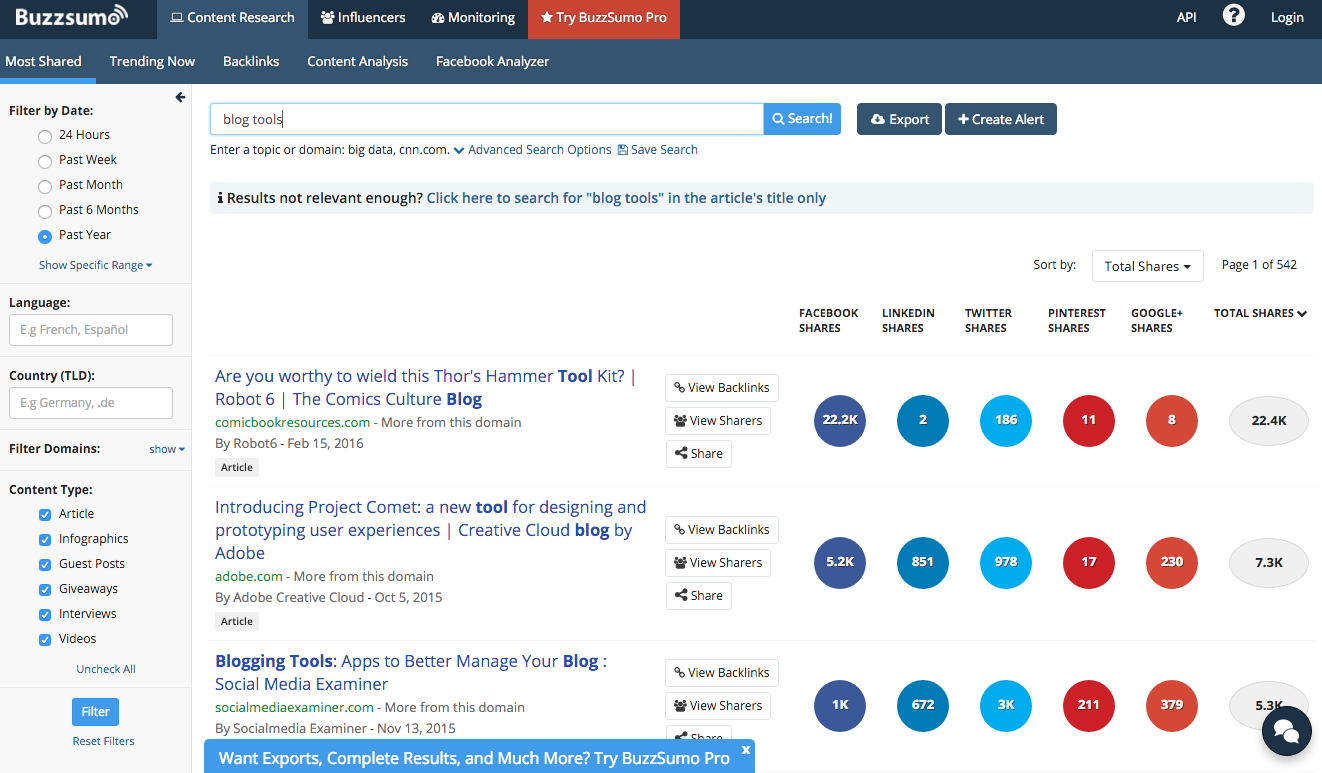Uncheck the Guest Posts content type
Image resolution: width=1322 pixels, height=773 pixels.
pos(45,564)
